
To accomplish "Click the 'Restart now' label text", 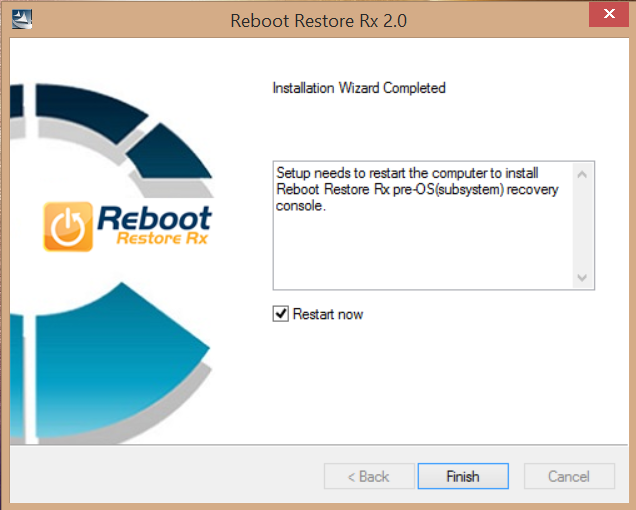I will (328, 314).
